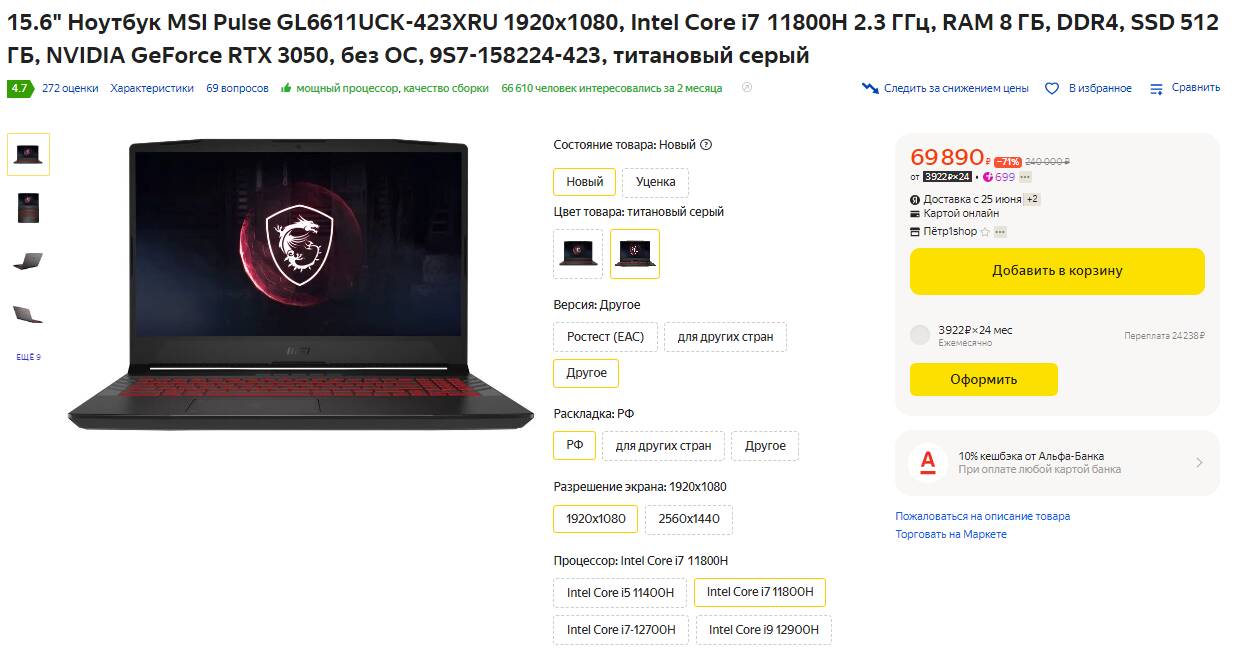Open the three-dot menu next to 699 points
Screen dimensions: 1239x660
tap(1025, 177)
